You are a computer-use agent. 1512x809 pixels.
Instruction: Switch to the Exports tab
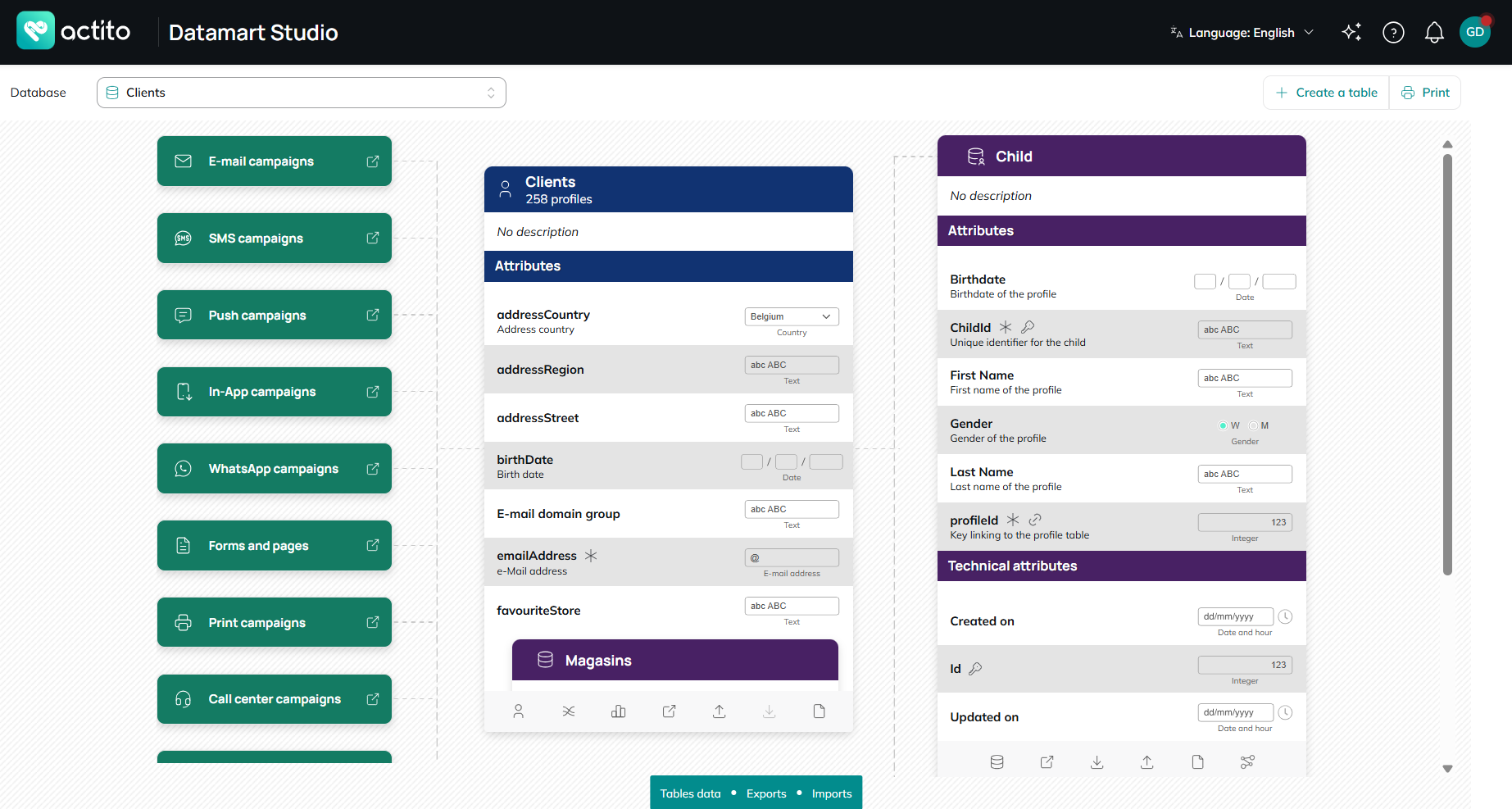coord(766,793)
